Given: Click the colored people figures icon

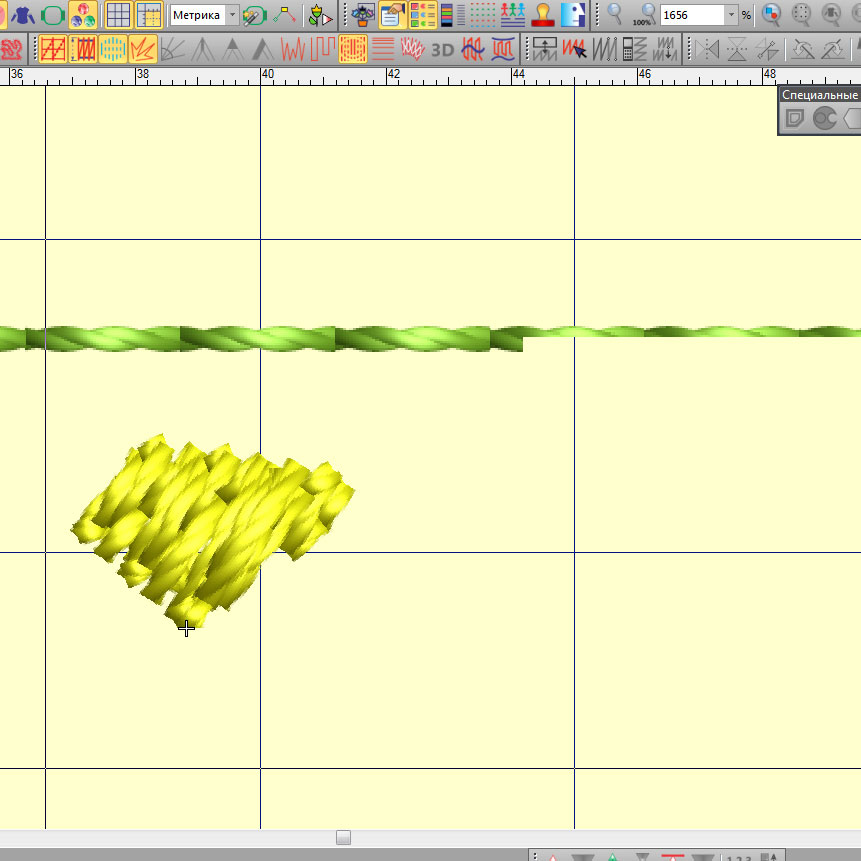Looking at the screenshot, I should pyautogui.click(x=513, y=15).
